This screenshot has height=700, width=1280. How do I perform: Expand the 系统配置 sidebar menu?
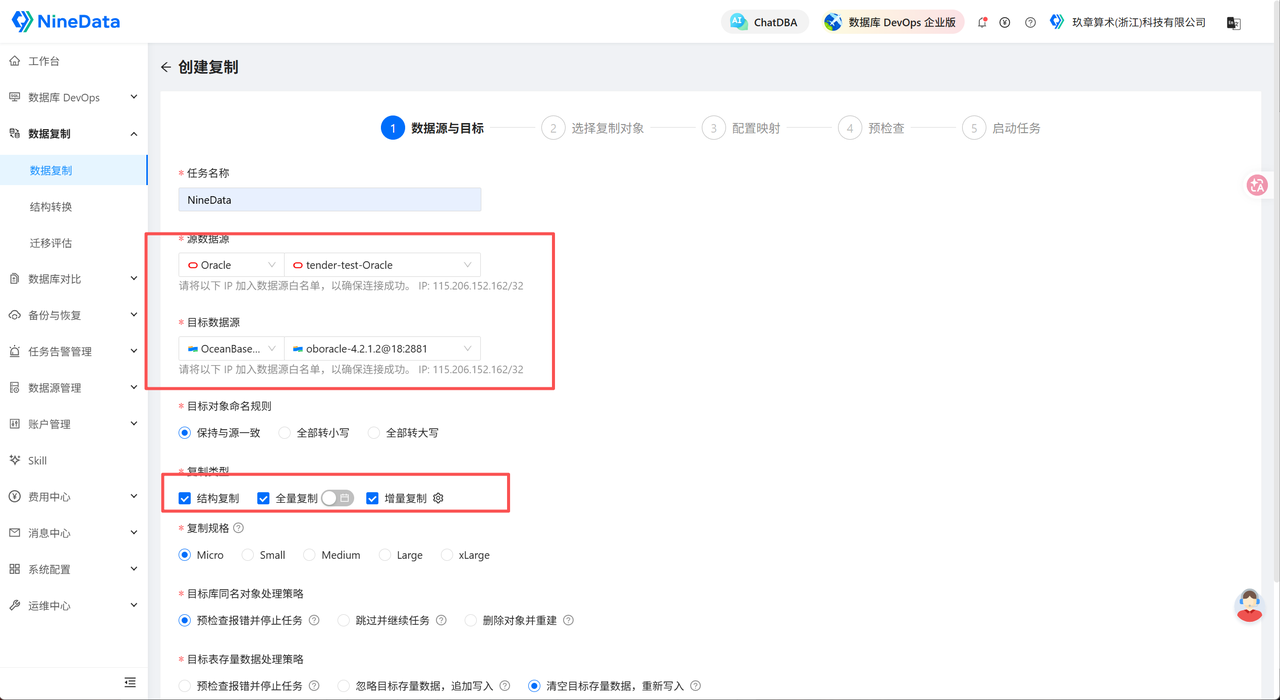click(74, 569)
